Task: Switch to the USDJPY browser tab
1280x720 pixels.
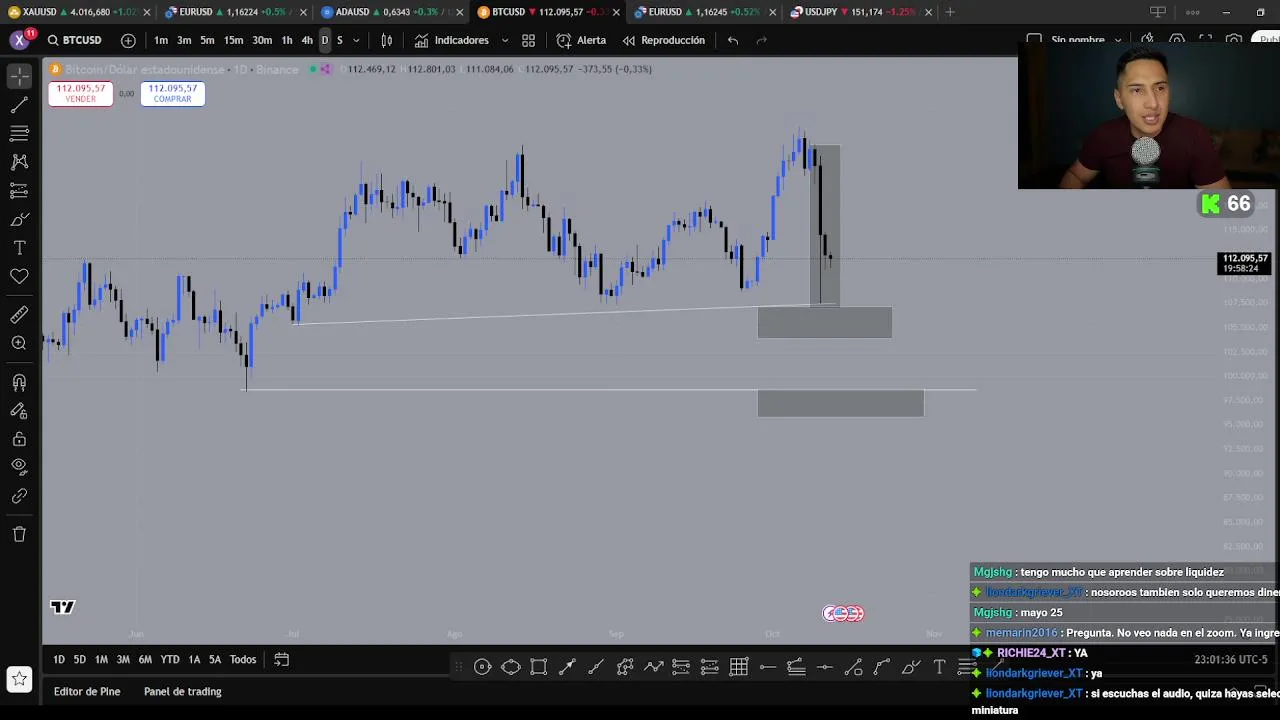Action: [x=860, y=12]
